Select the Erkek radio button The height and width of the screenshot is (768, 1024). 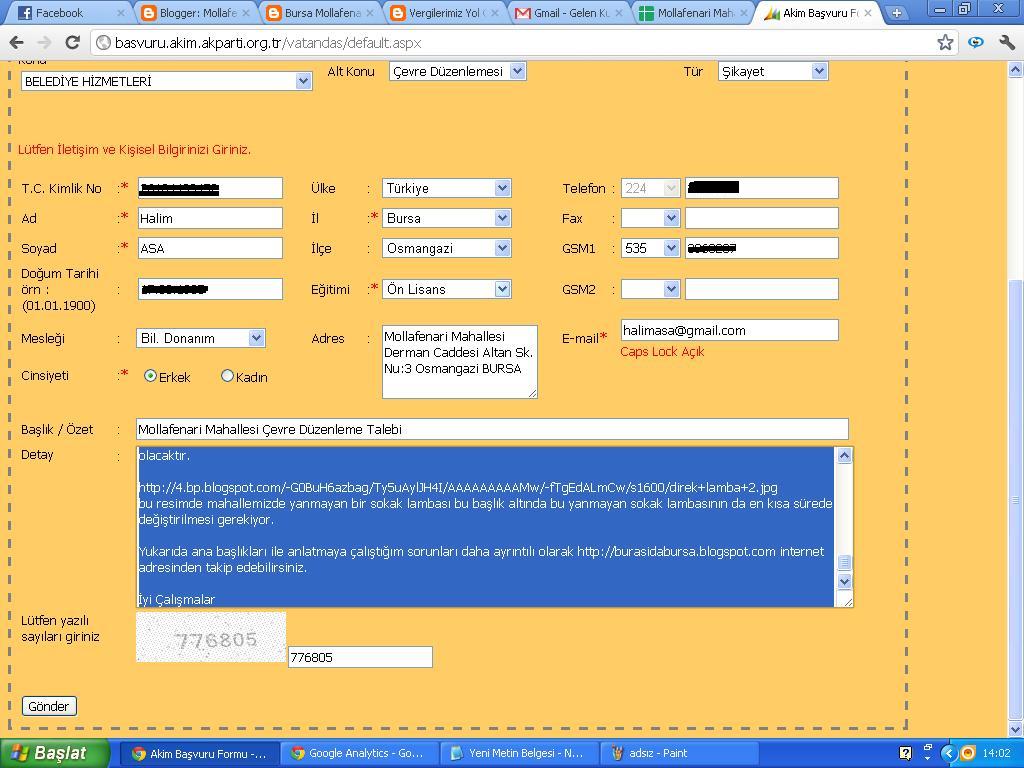tap(150, 376)
